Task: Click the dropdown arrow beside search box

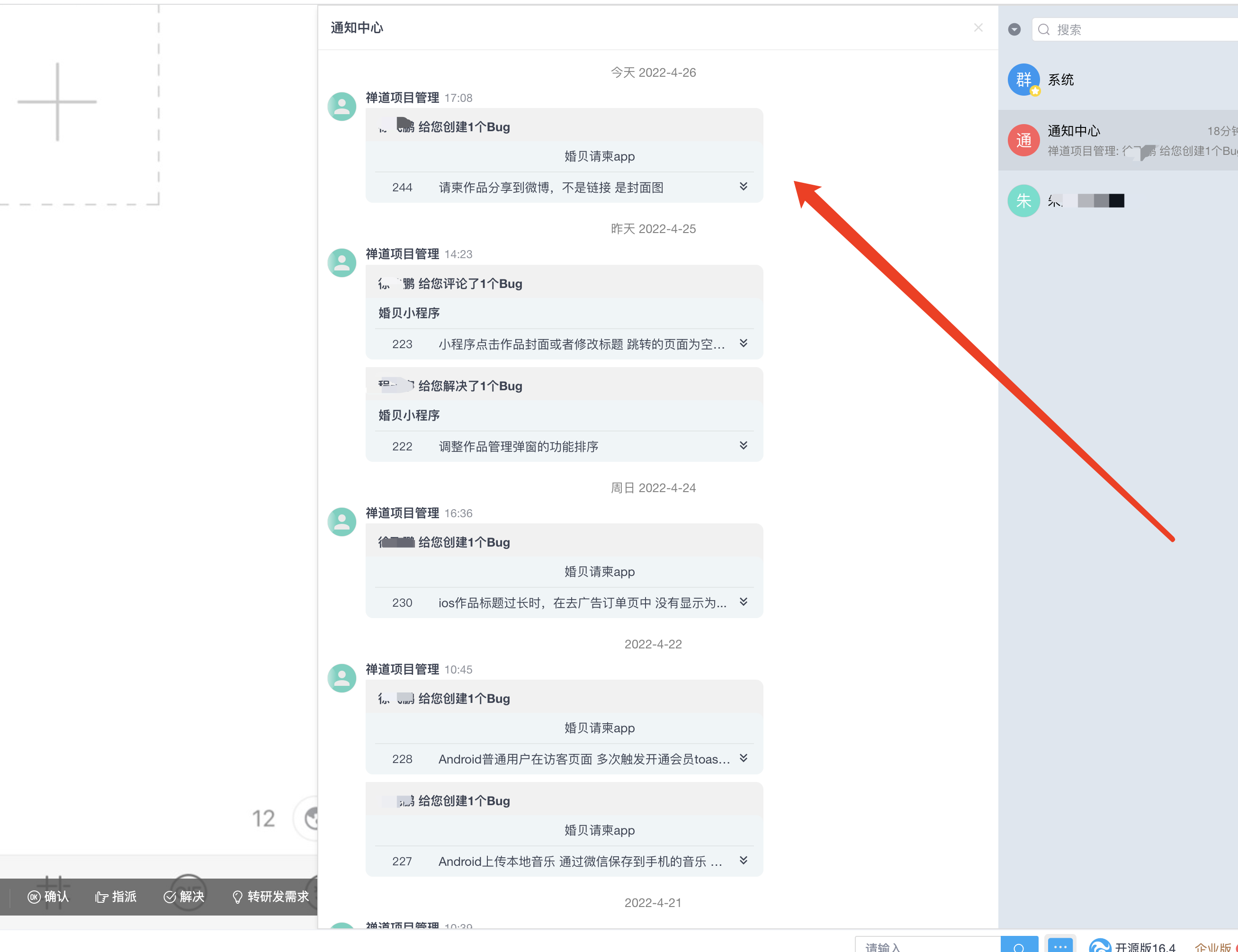Action: (1014, 29)
